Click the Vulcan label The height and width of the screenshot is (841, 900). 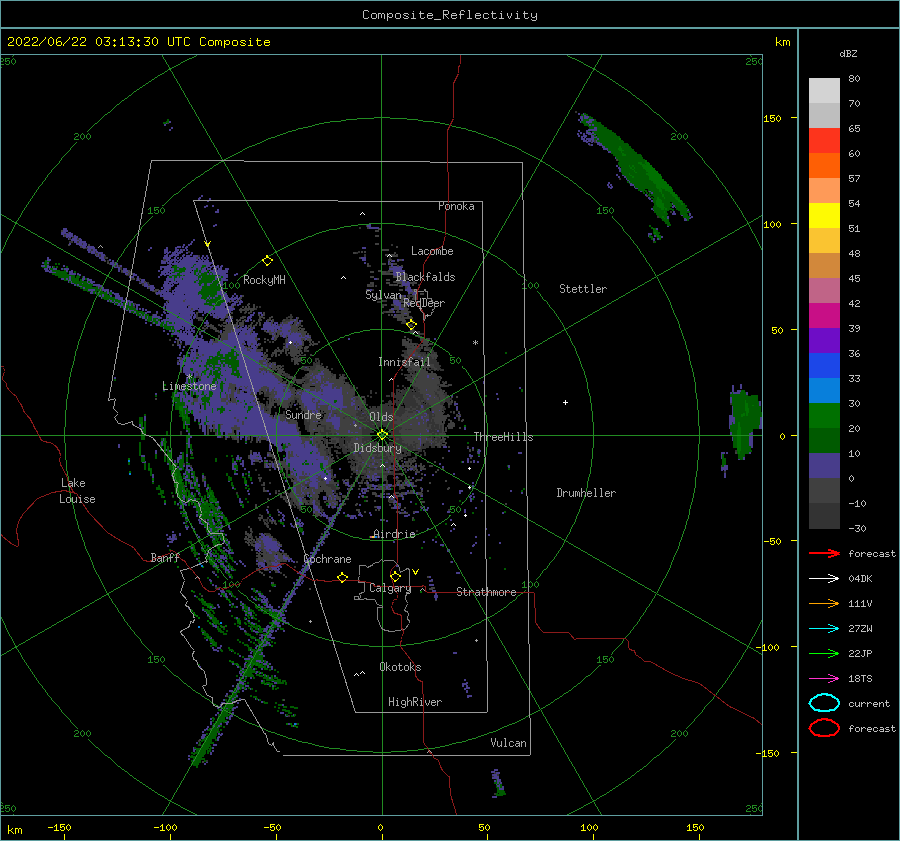509,743
